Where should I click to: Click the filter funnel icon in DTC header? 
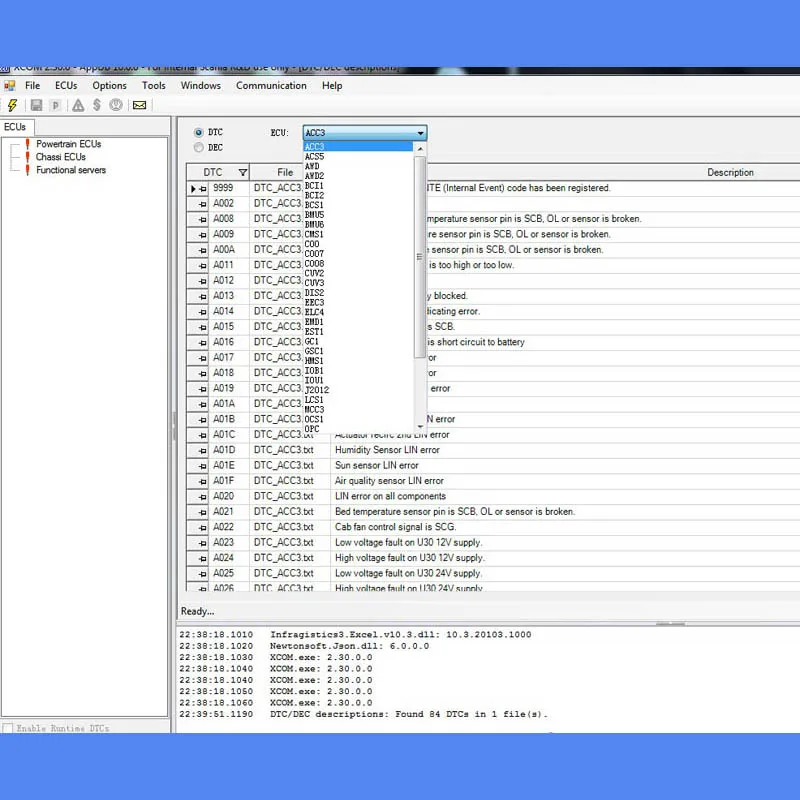pos(243,172)
